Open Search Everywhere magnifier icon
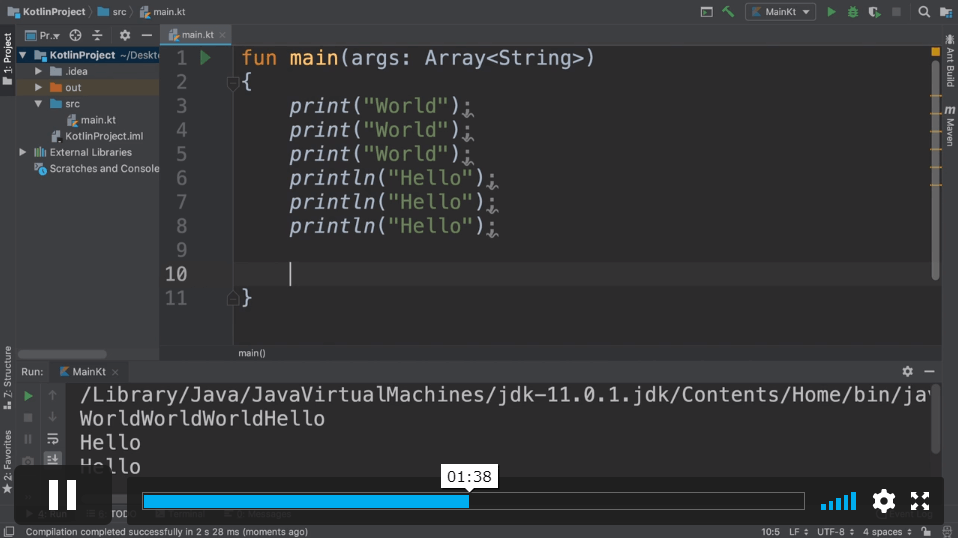 (924, 12)
